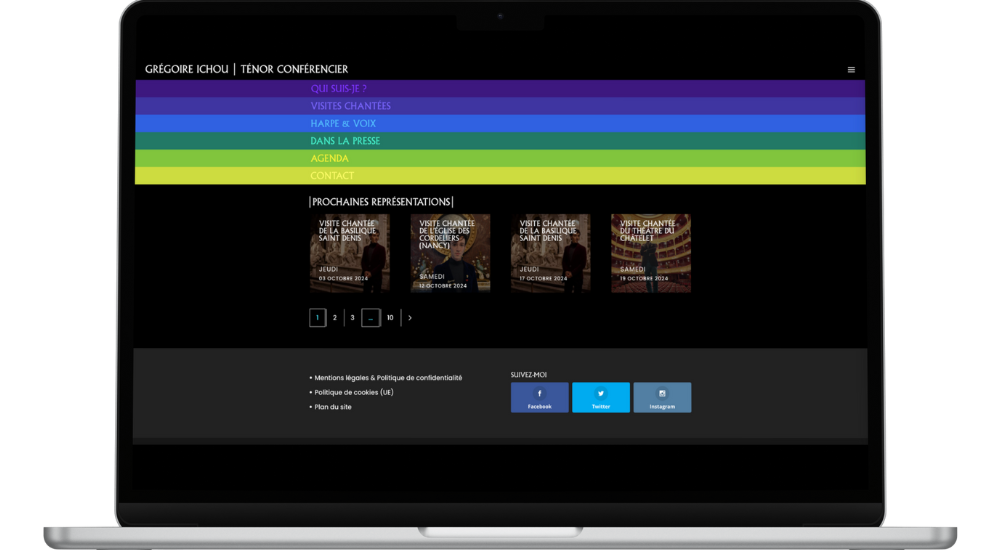
Task: Click the Twitter bird icon
Action: point(601,394)
